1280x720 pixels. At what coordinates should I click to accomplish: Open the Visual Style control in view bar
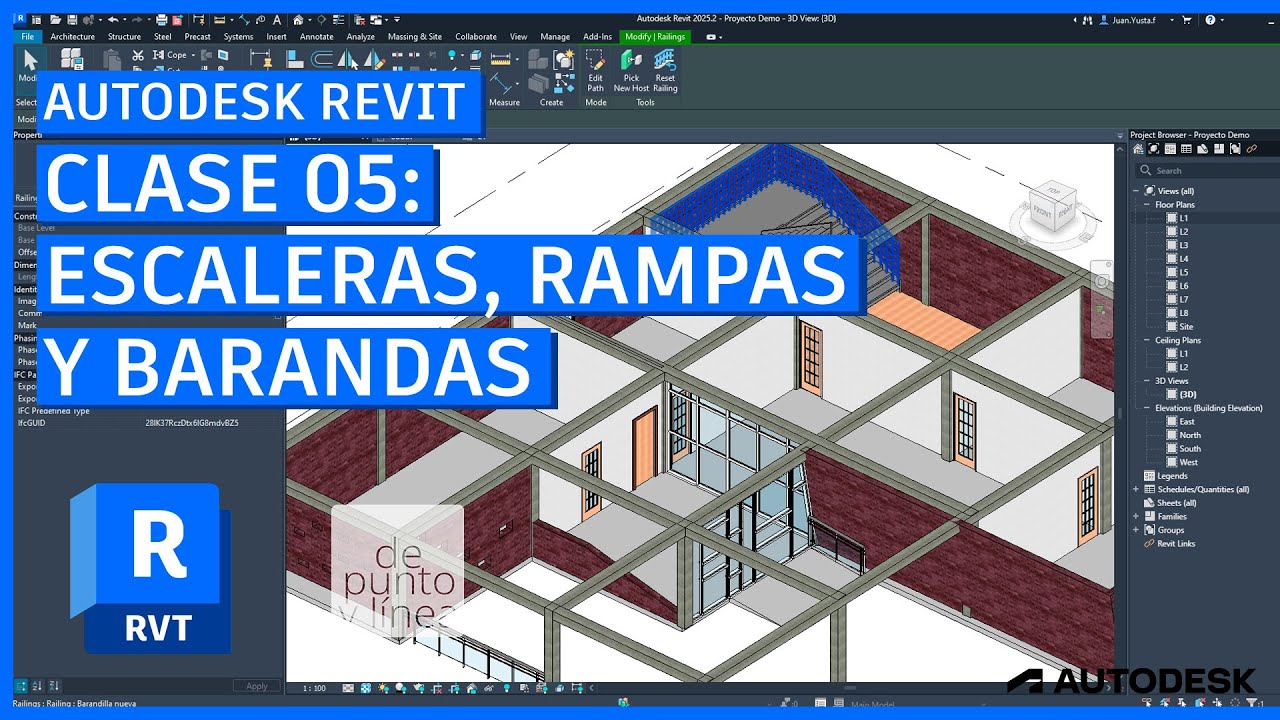(366, 688)
